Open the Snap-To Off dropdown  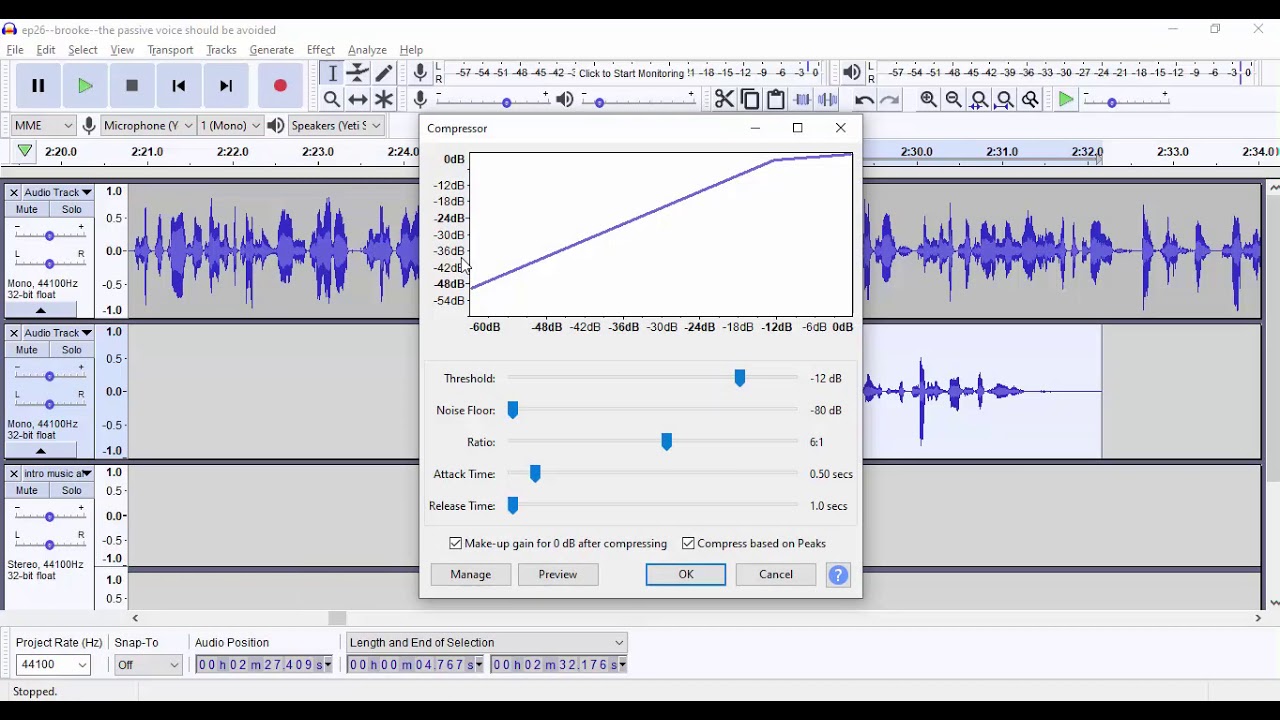(x=148, y=665)
